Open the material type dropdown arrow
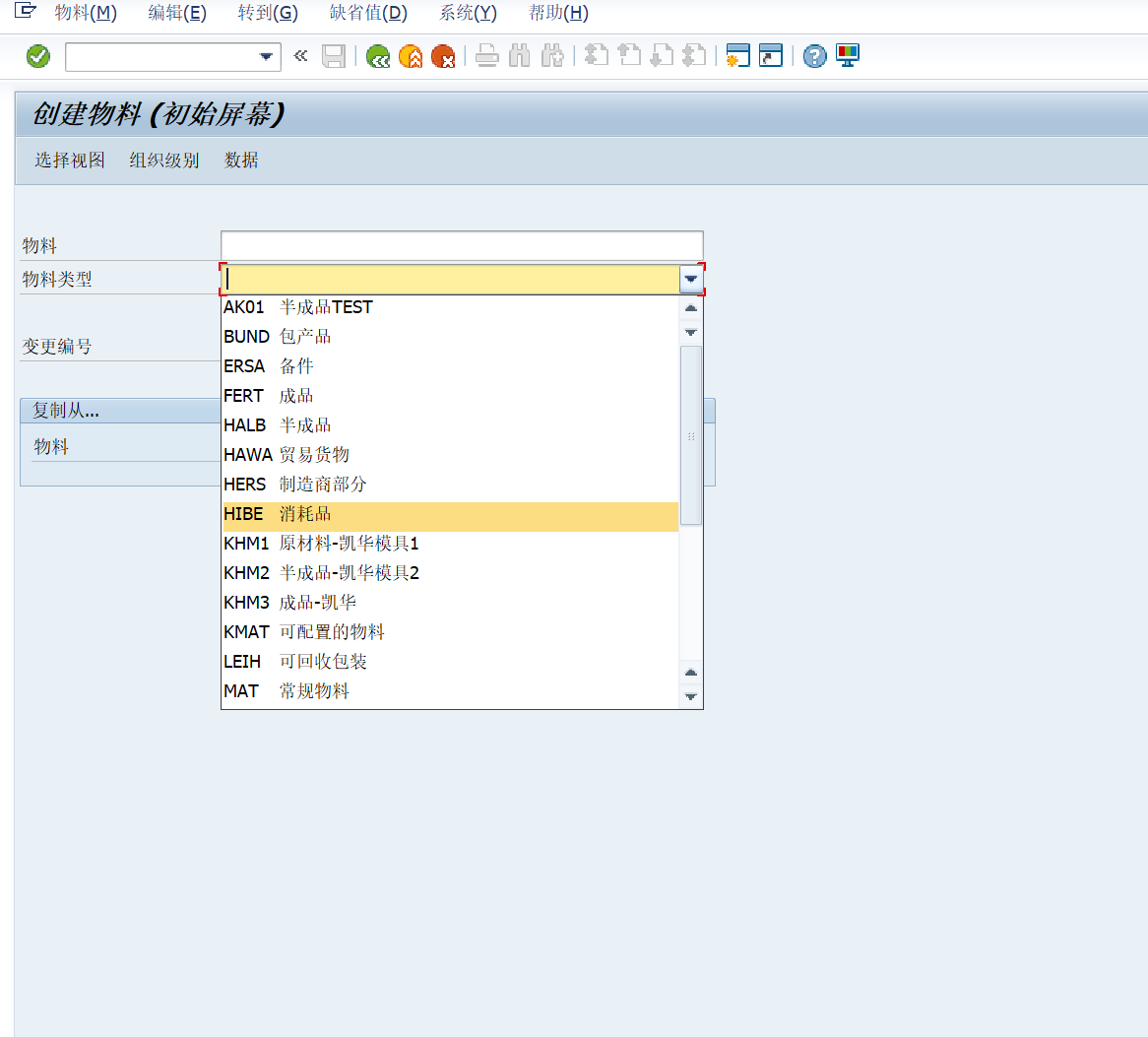The height and width of the screenshot is (1037, 1148). [x=690, y=279]
